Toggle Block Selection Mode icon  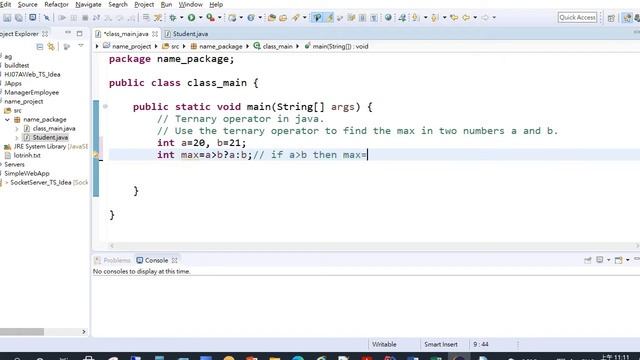coord(362,18)
